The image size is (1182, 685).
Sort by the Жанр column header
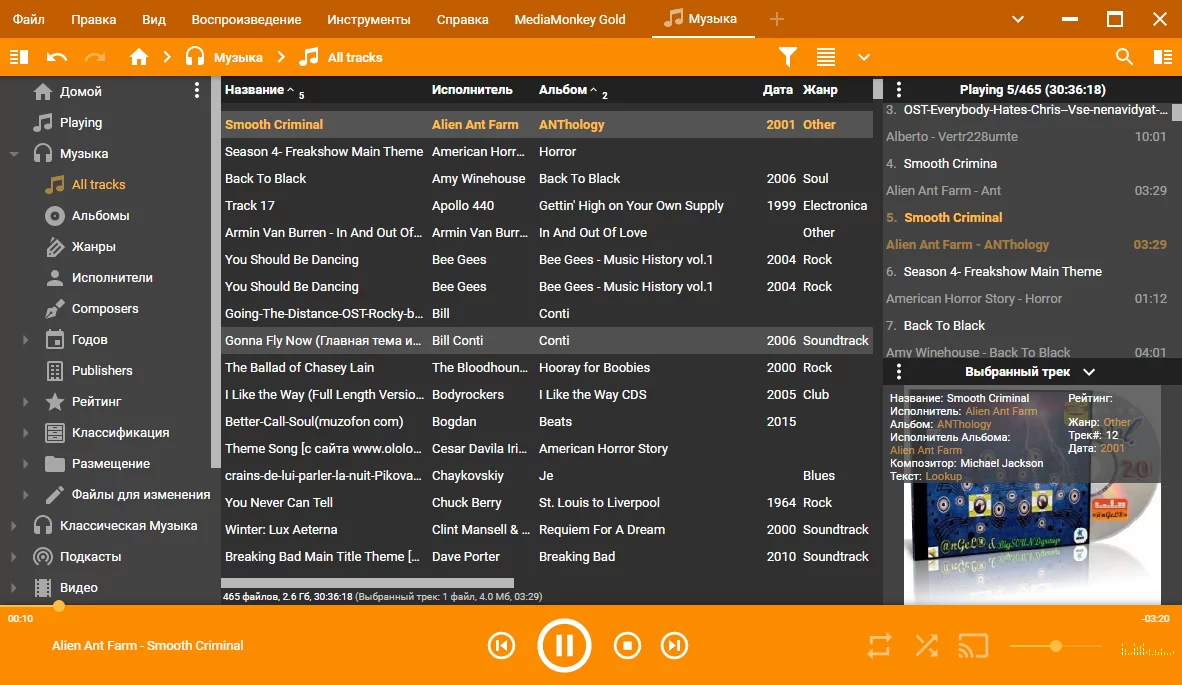pyautogui.click(x=820, y=90)
